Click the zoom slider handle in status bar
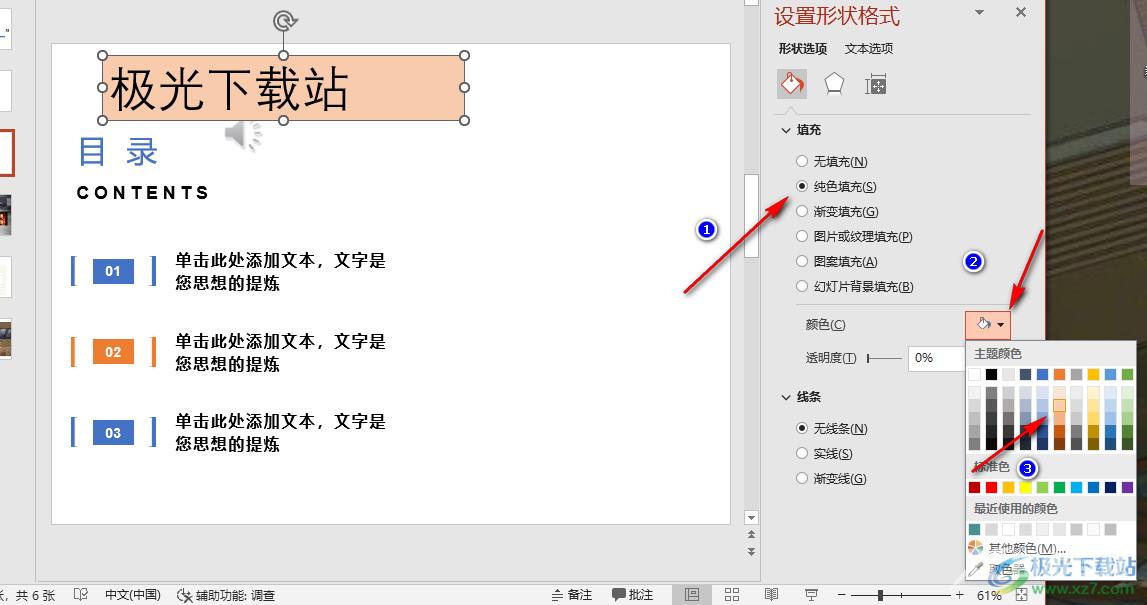The image size is (1147, 605). coord(881,595)
